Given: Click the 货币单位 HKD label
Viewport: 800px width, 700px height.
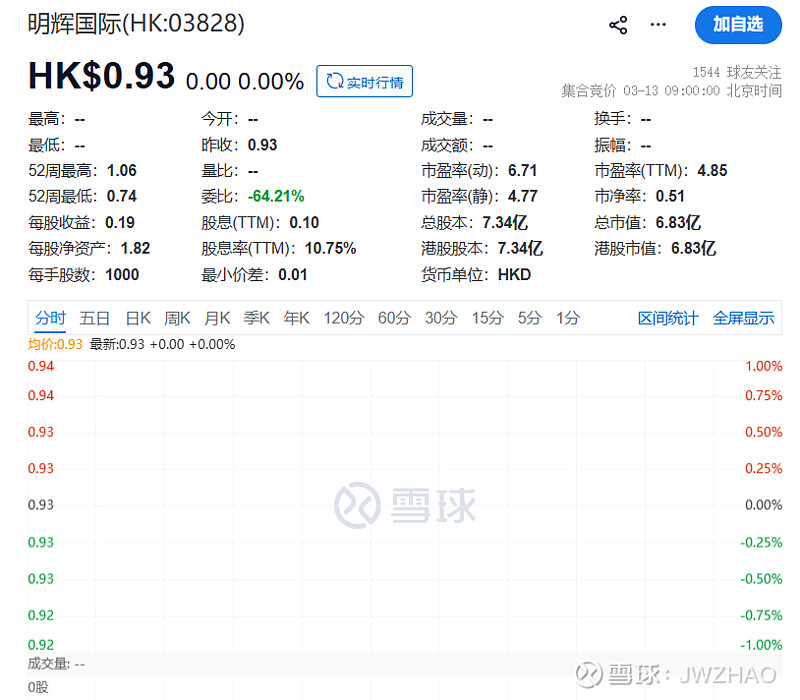Looking at the screenshot, I should [x=514, y=275].
